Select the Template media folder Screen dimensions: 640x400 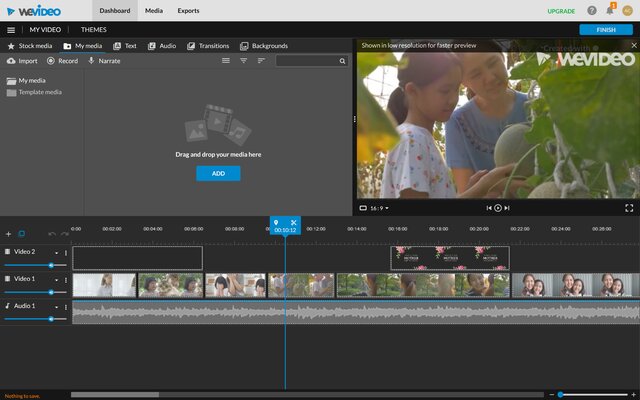pos(34,92)
